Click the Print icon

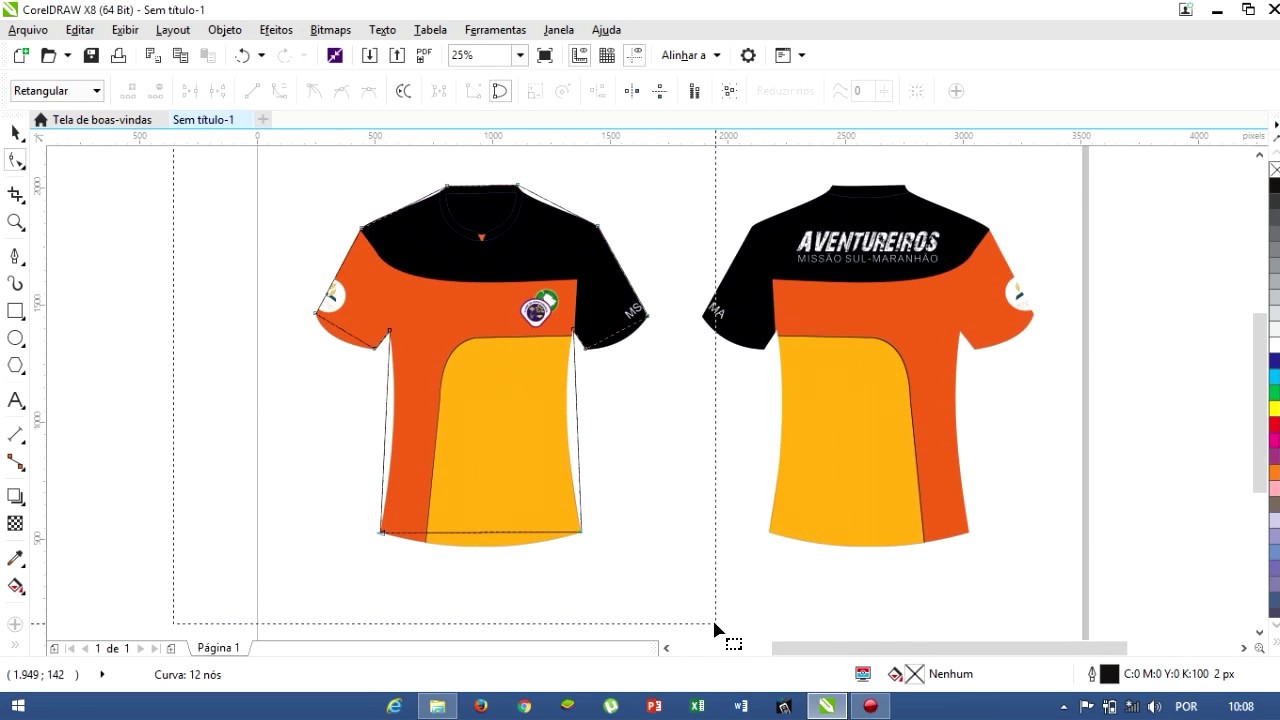(118, 56)
